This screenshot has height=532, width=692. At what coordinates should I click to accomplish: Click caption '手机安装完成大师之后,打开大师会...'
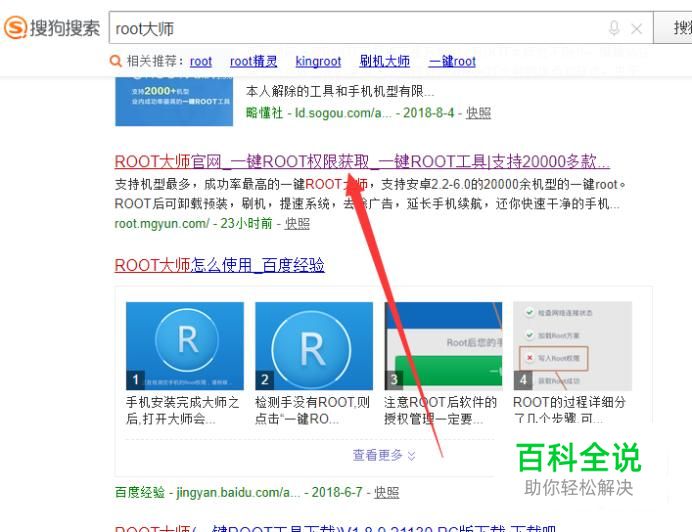(182, 410)
